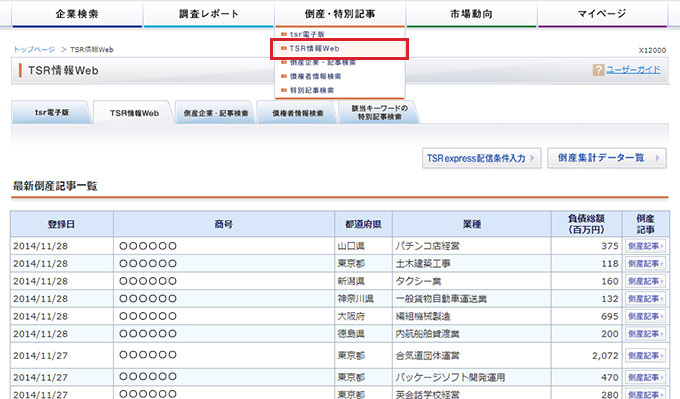
Task: Click the X12000 user ID text
Action: 652,50
